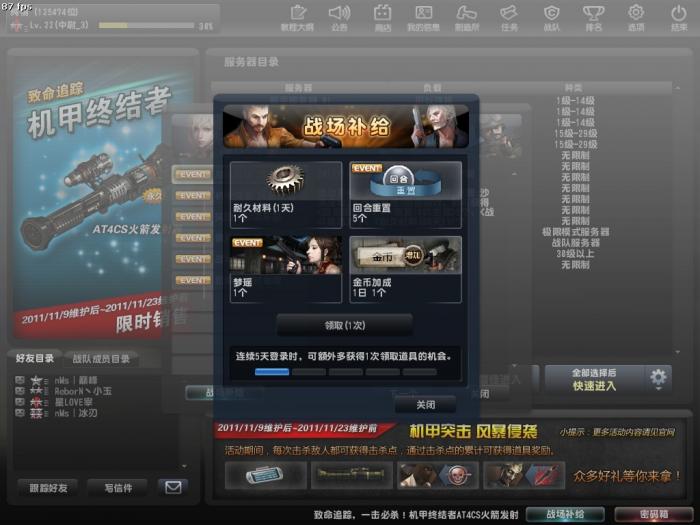Close the dialog with 关闭 button
The width and height of the screenshot is (700, 525).
click(x=425, y=404)
